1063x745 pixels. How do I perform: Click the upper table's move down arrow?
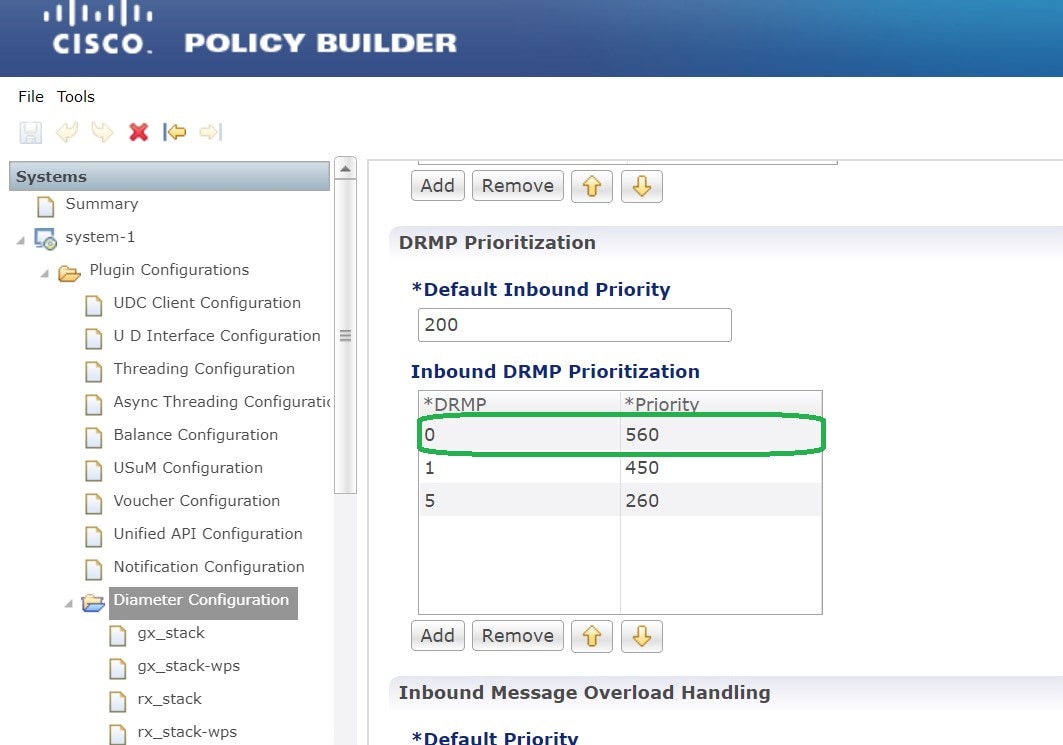(x=642, y=186)
